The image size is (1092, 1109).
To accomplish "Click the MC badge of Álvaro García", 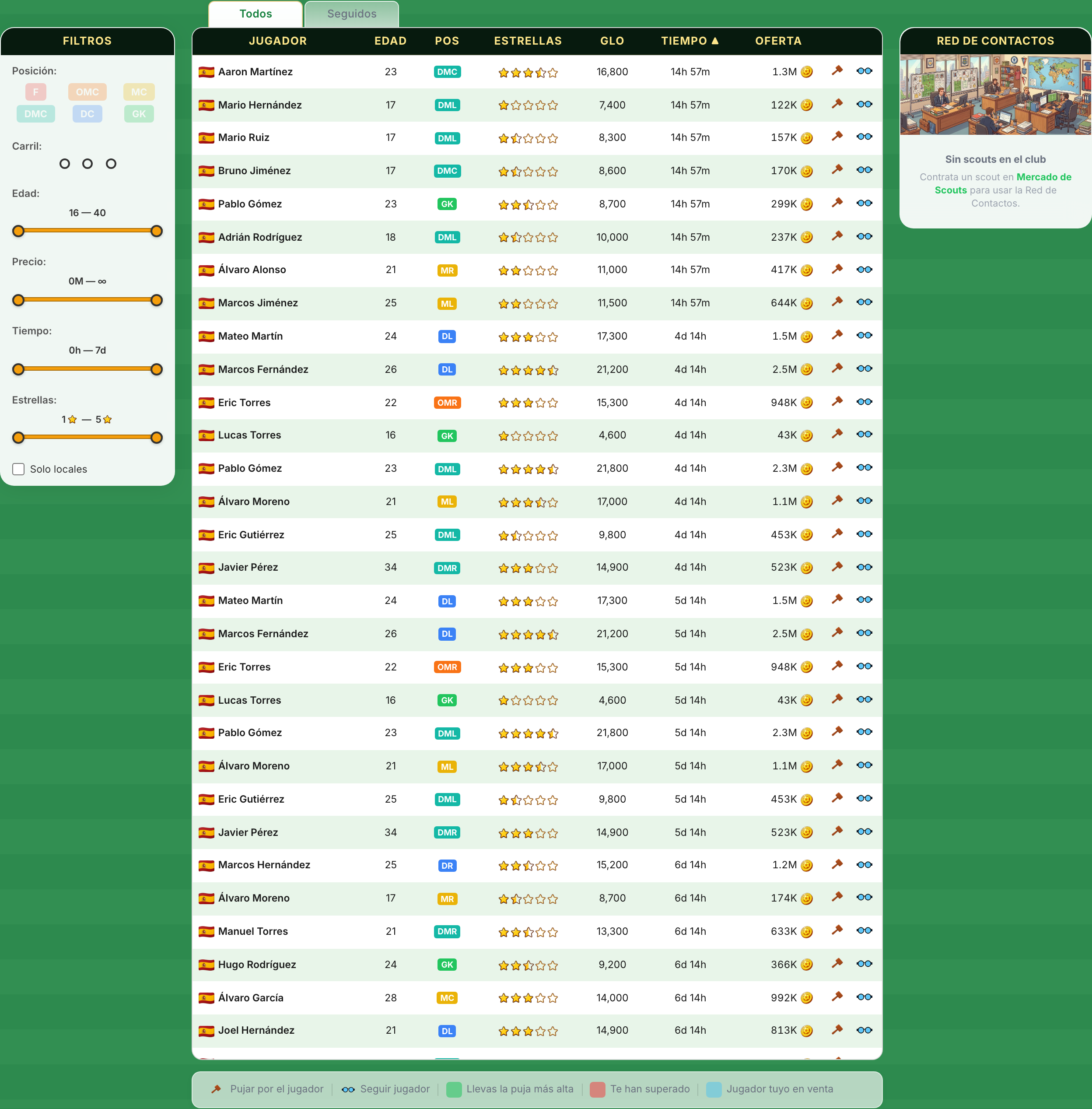I will (x=447, y=998).
